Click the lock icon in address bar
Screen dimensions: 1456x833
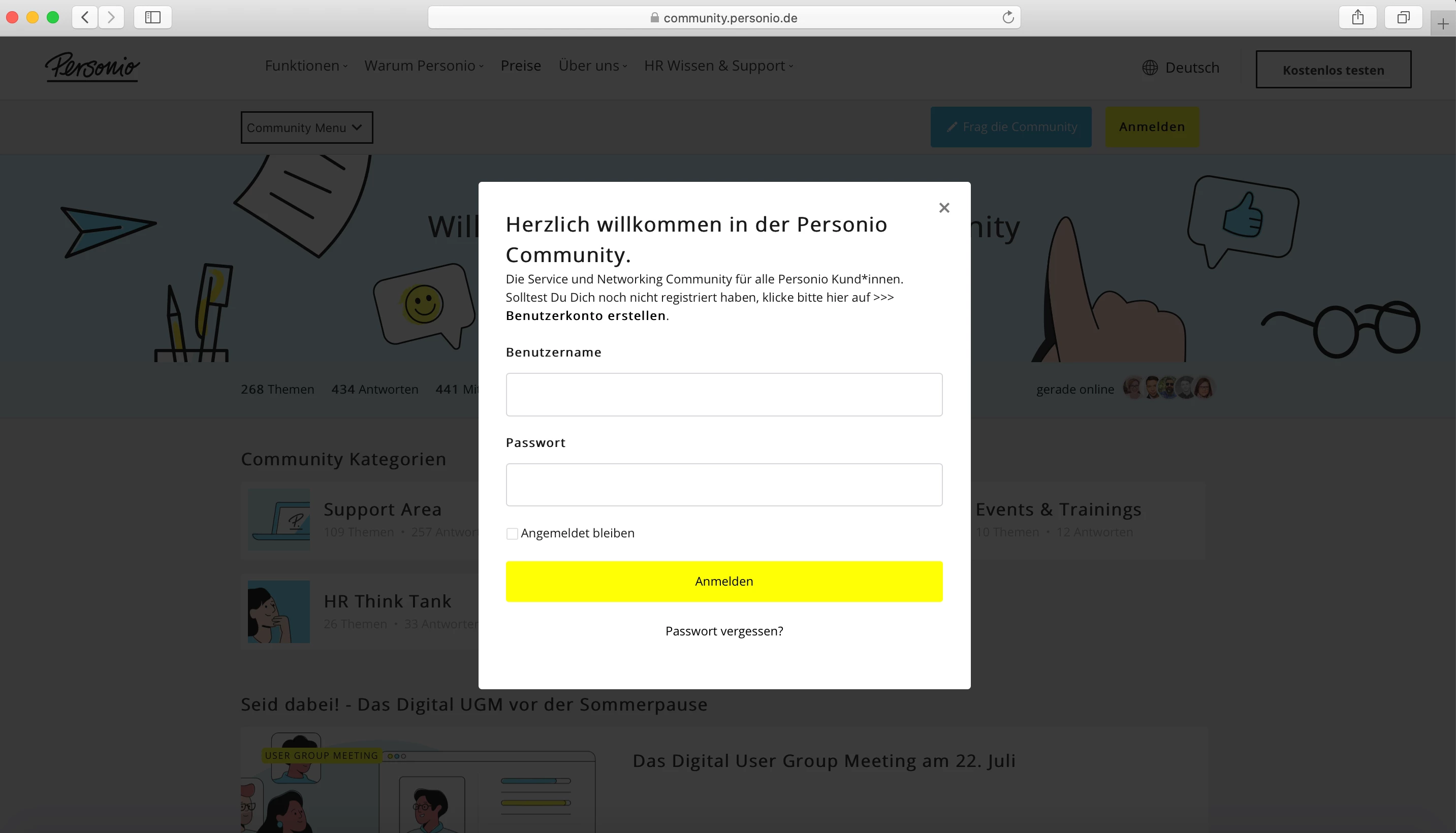pyautogui.click(x=654, y=18)
